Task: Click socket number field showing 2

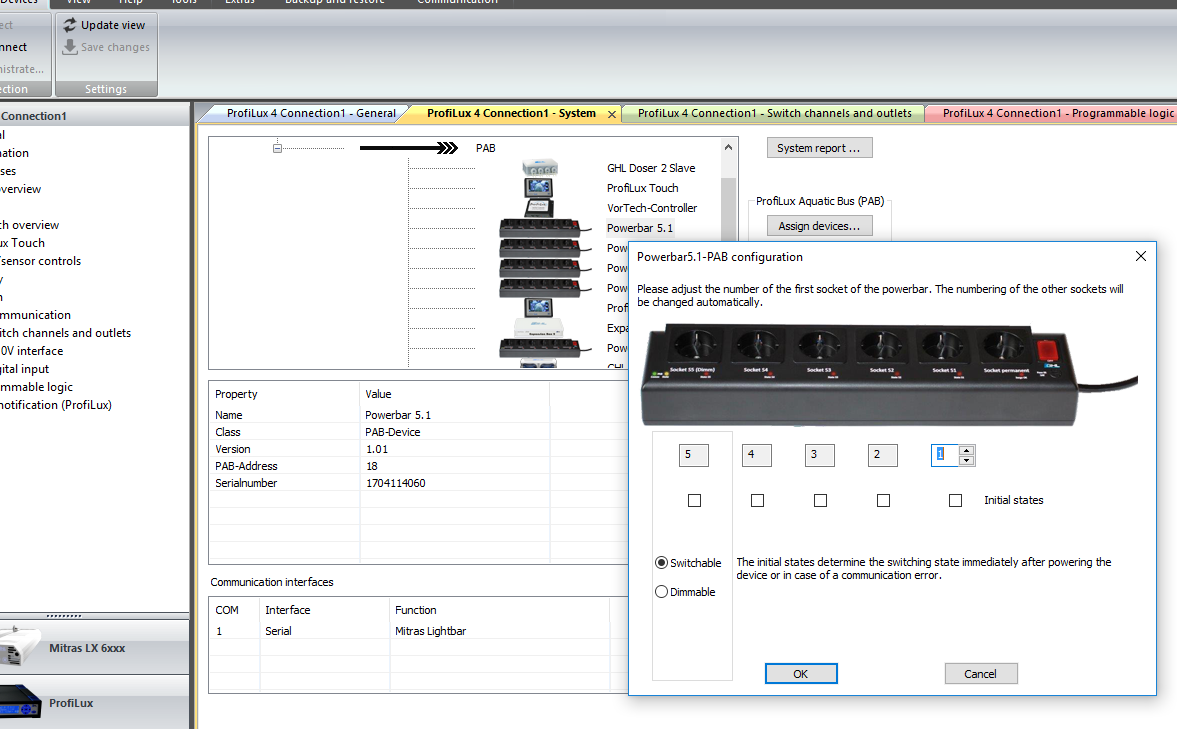Action: coord(883,455)
